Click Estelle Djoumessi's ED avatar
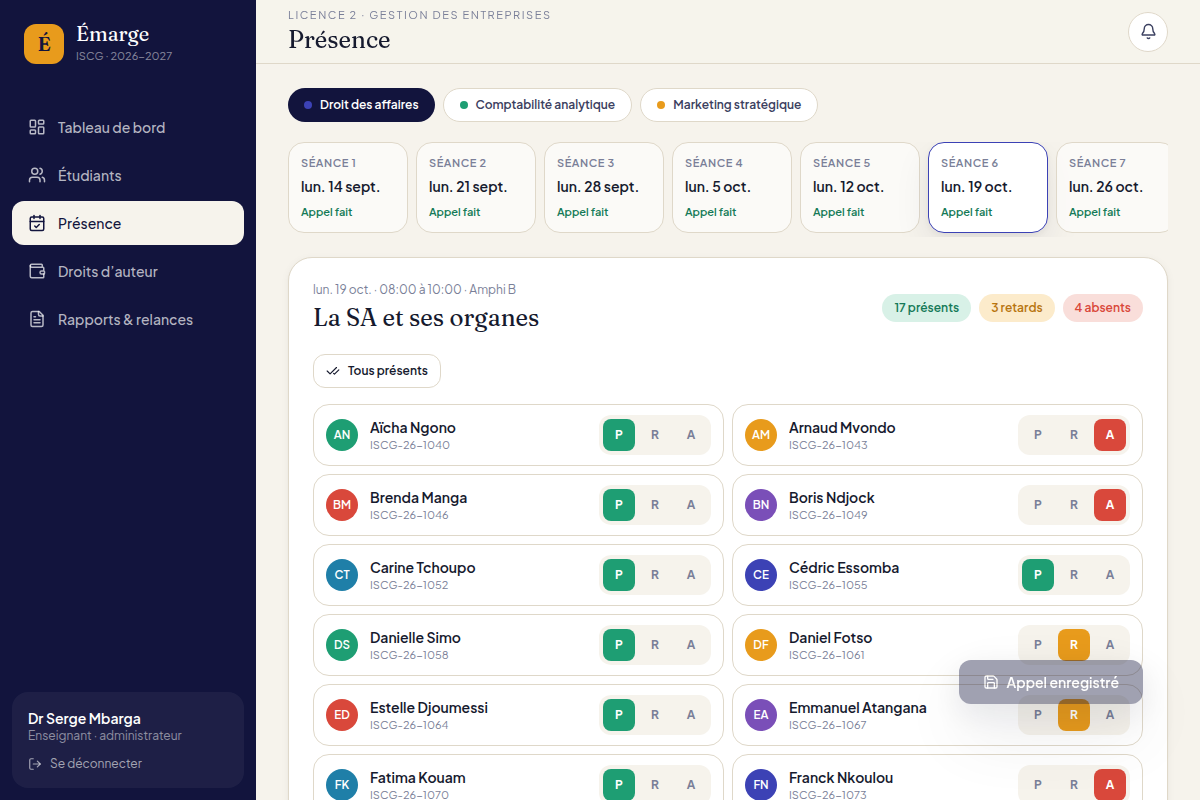The width and height of the screenshot is (1200, 800). click(x=342, y=715)
